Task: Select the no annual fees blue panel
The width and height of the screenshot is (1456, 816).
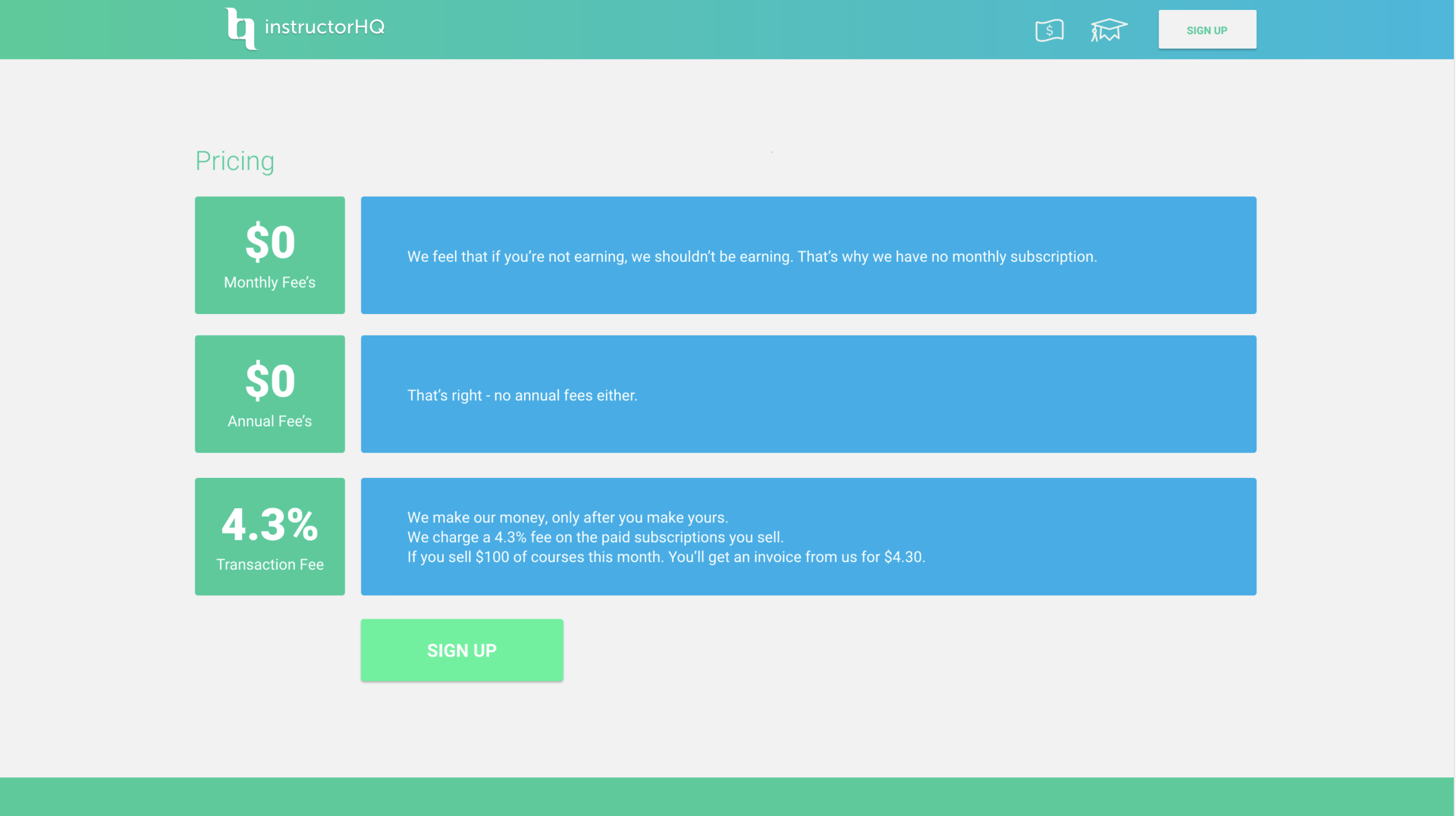Action: [808, 394]
